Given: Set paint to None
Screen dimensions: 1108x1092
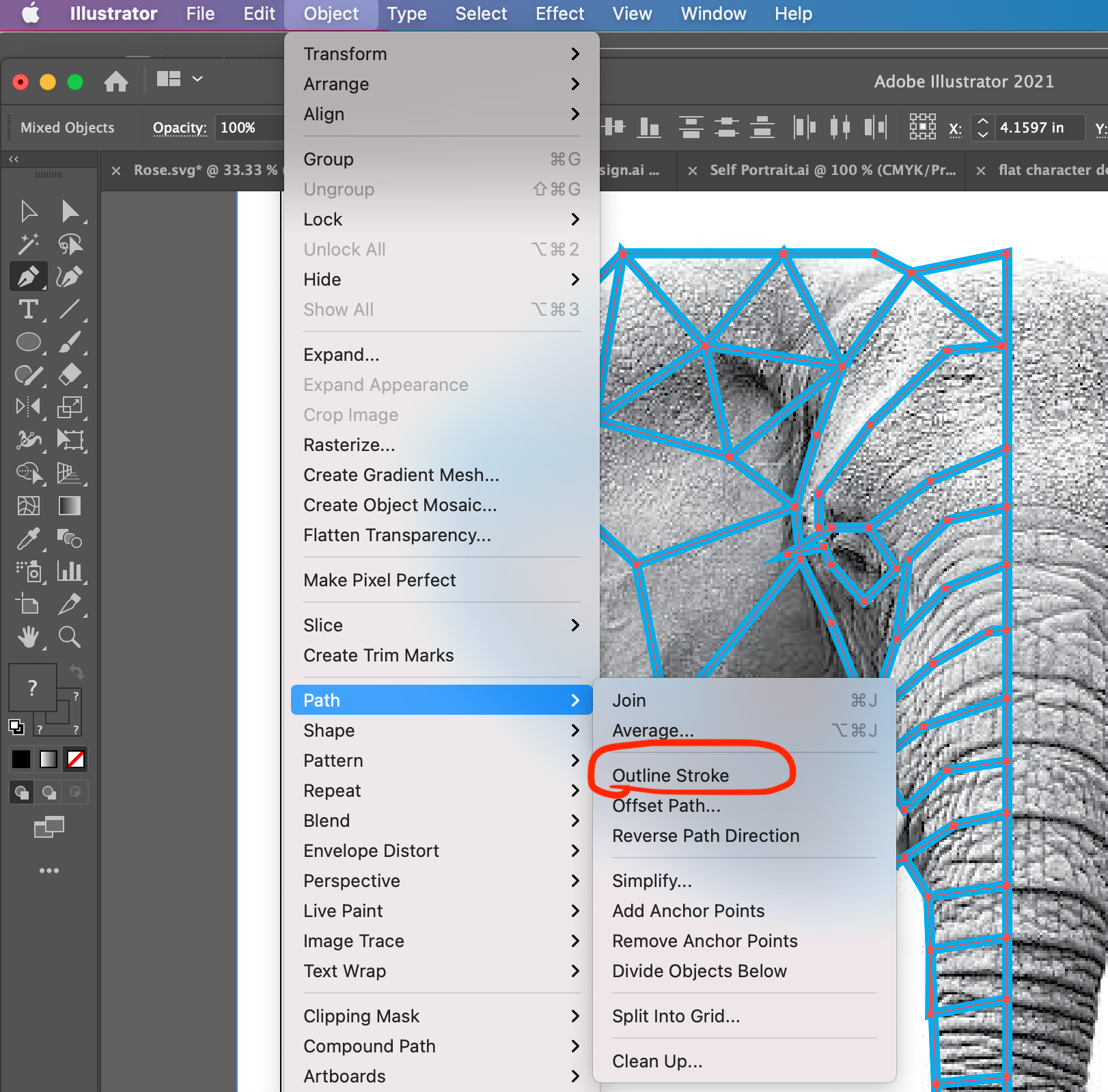Looking at the screenshot, I should coord(76,759).
